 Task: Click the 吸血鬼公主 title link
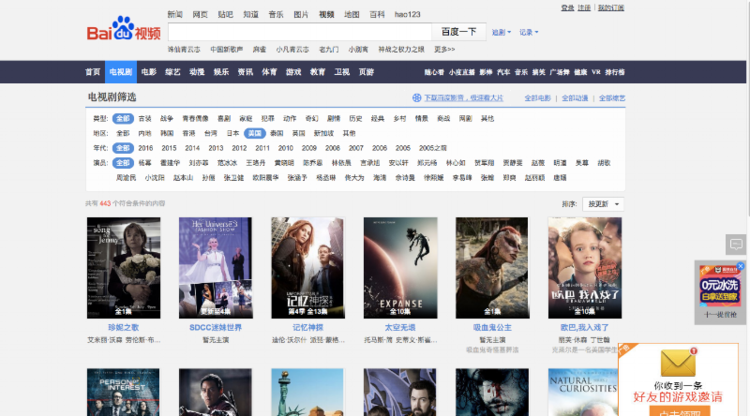point(492,328)
